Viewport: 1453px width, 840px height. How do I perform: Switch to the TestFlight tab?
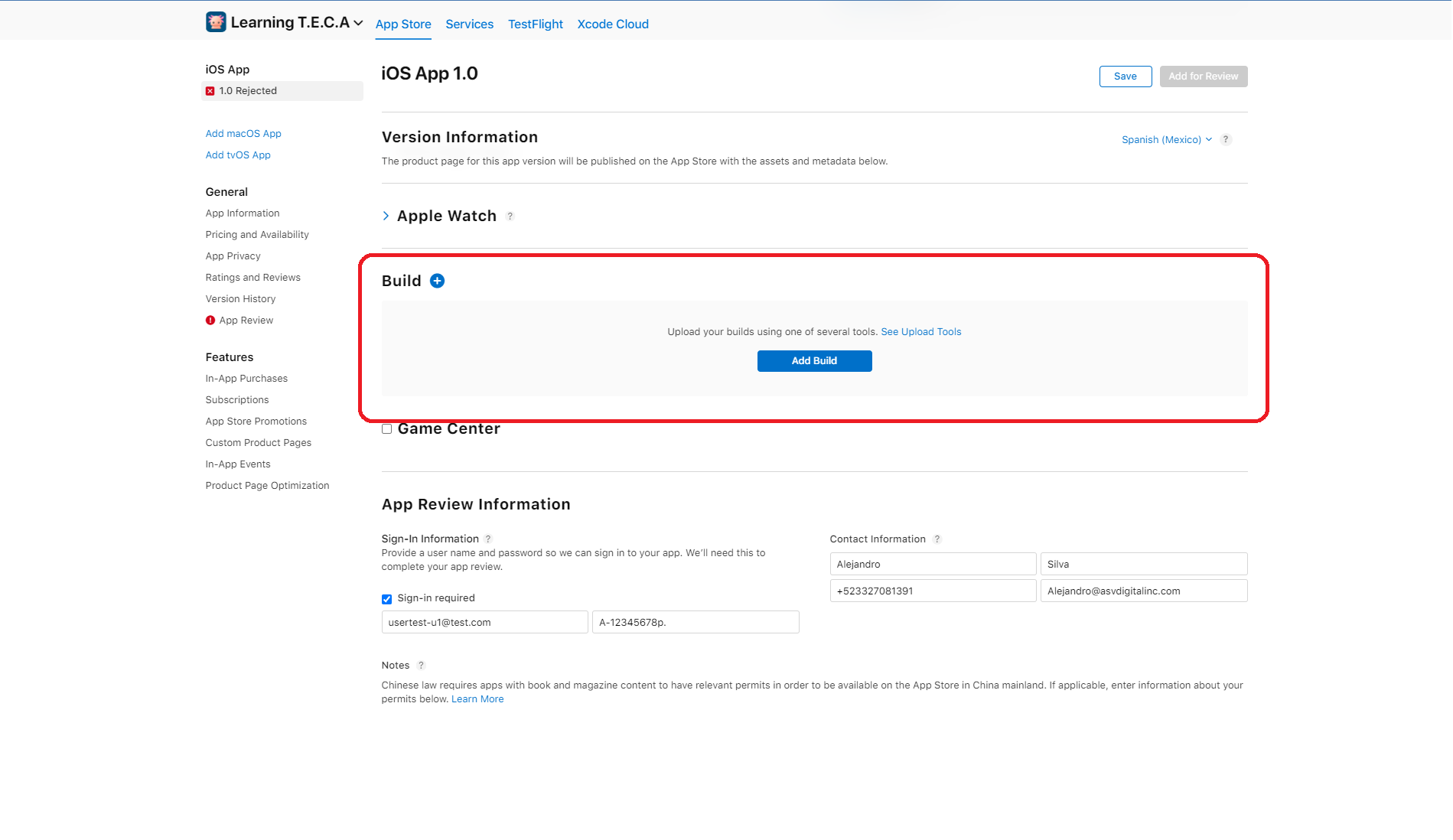click(535, 24)
